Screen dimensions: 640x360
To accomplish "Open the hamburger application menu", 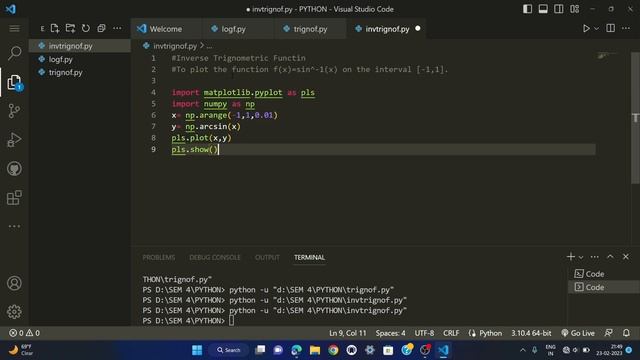I will coord(14,29).
